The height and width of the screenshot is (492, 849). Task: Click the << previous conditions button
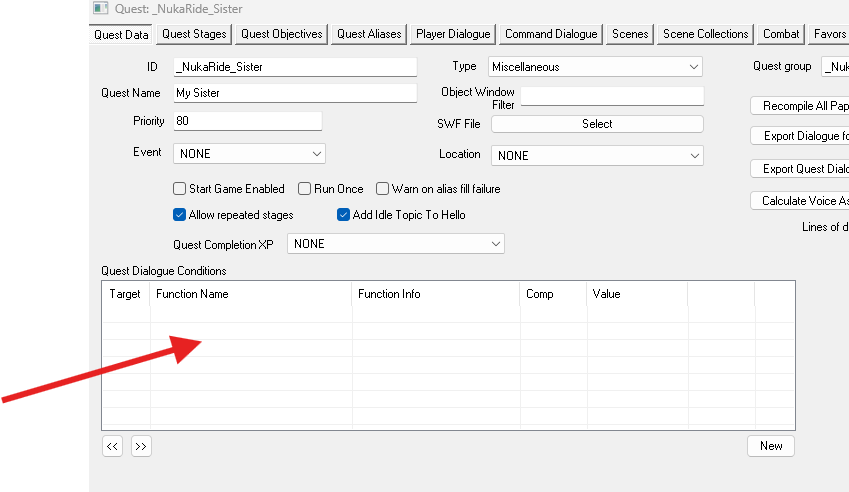[112, 446]
